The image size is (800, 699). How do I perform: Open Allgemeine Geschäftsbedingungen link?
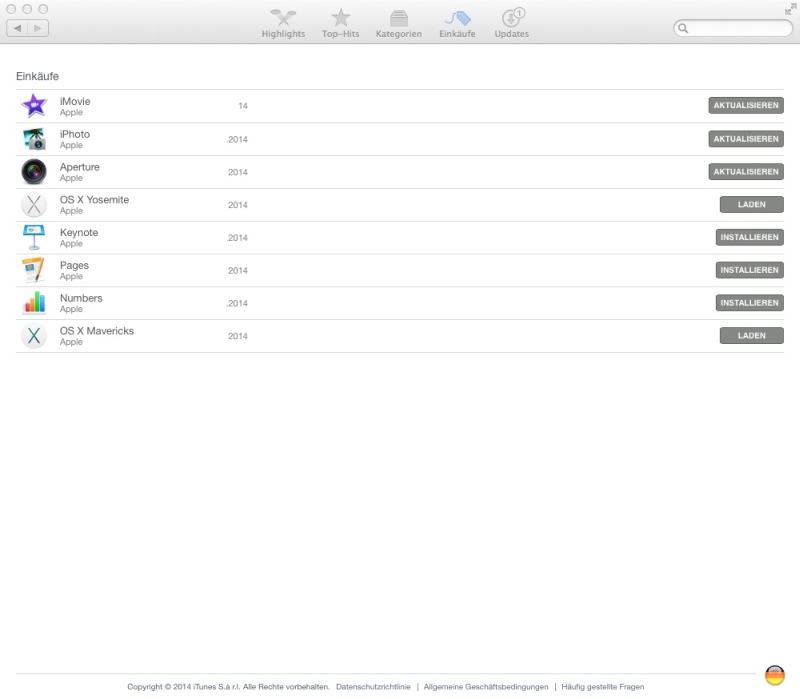pos(486,687)
